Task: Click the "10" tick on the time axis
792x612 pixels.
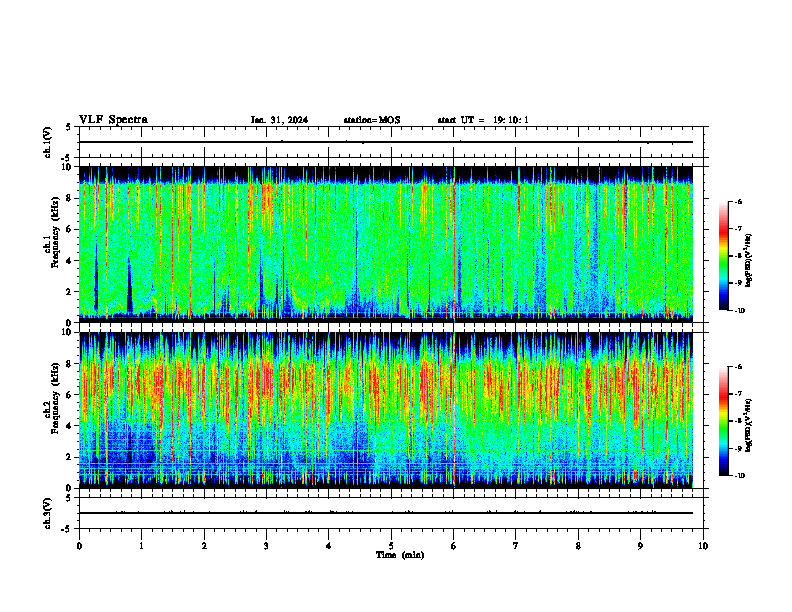Action: (x=703, y=546)
